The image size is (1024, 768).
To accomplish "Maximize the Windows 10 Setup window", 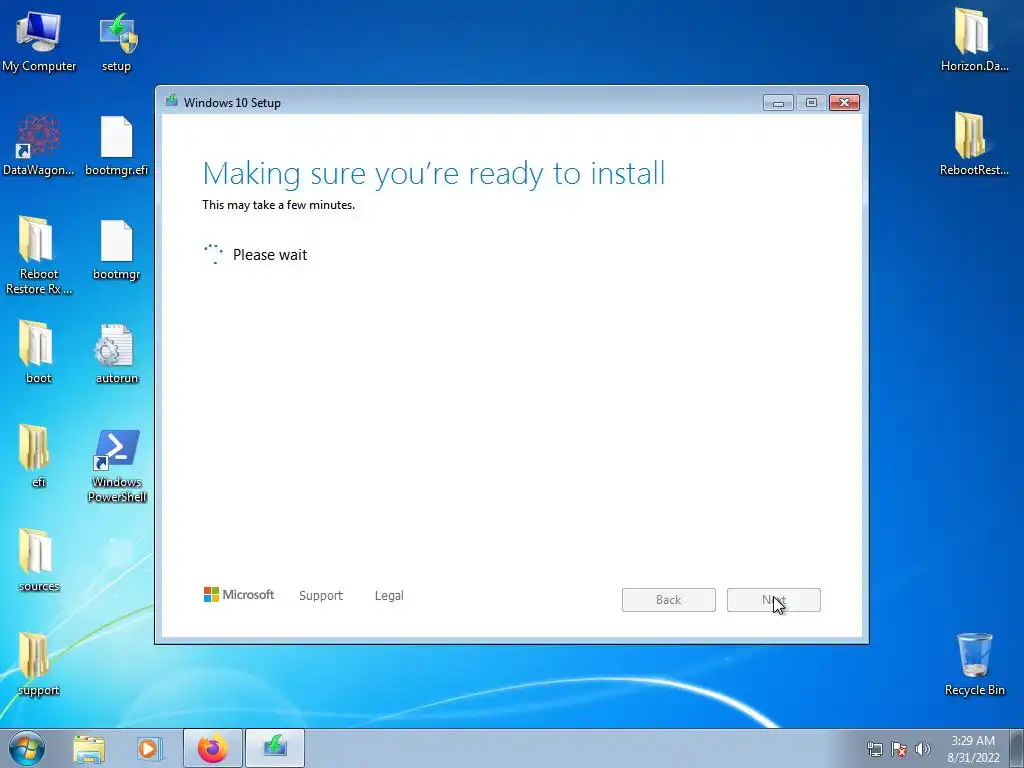I will [x=811, y=103].
